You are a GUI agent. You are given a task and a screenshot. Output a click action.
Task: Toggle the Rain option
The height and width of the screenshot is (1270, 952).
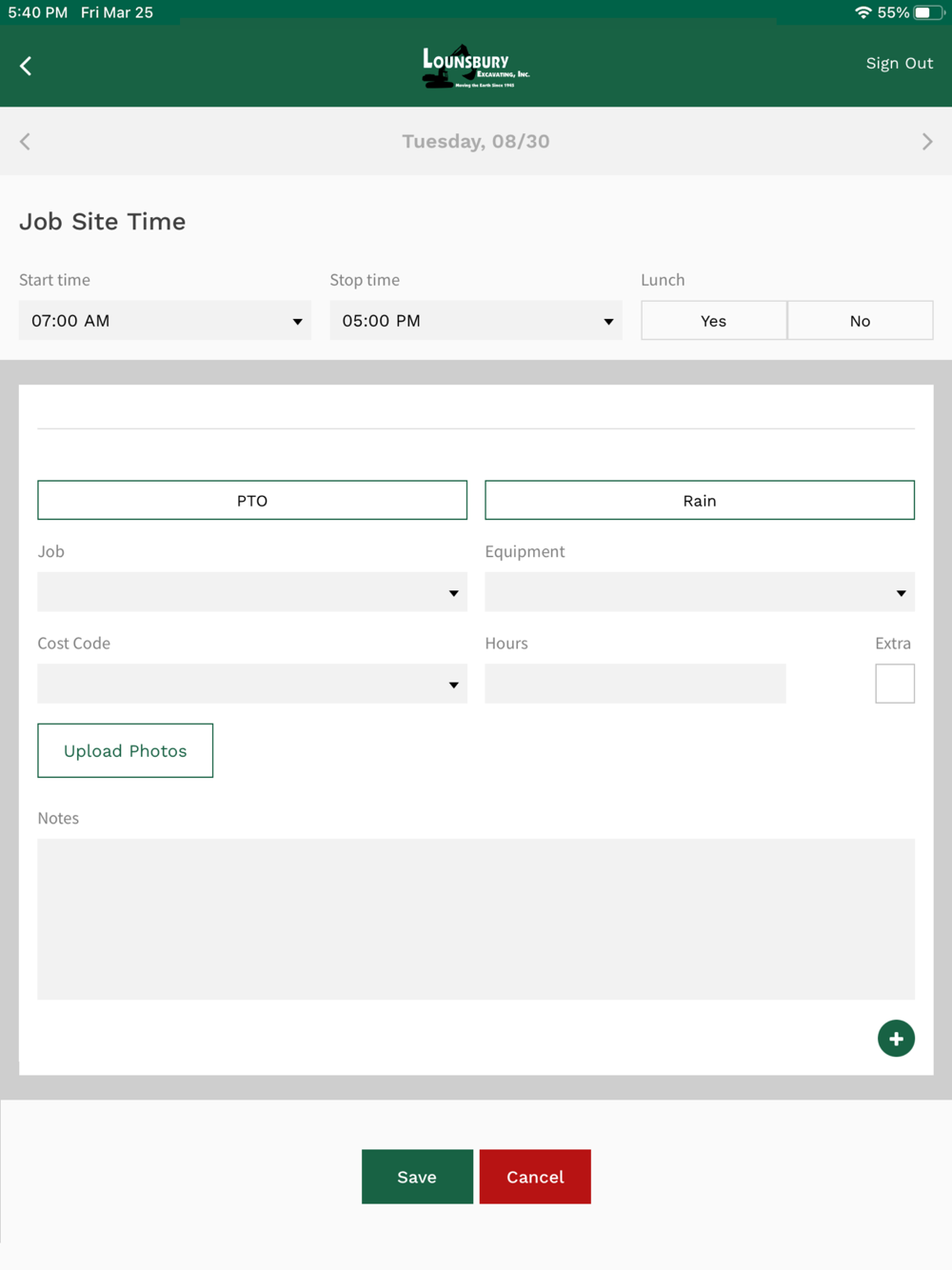[x=700, y=500]
